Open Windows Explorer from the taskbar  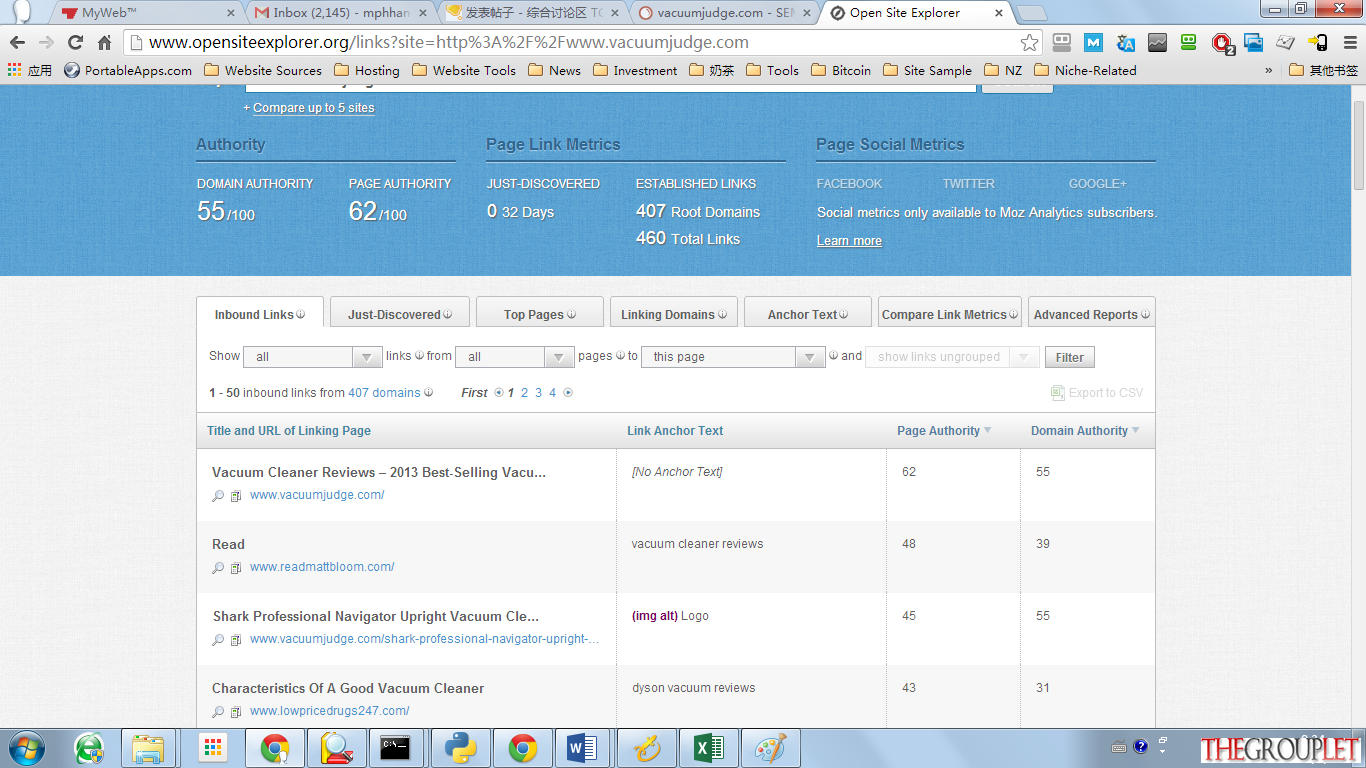(148, 748)
